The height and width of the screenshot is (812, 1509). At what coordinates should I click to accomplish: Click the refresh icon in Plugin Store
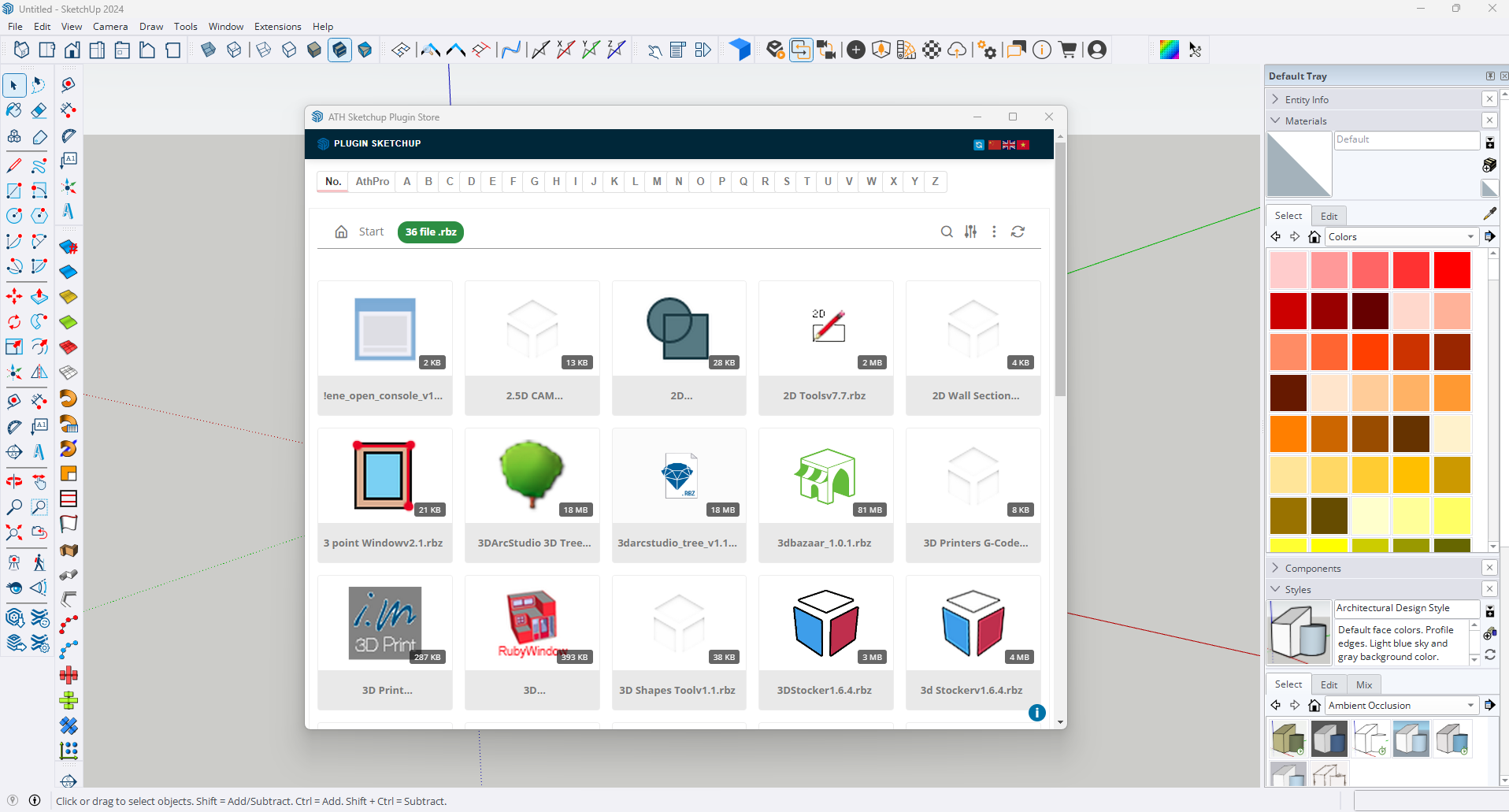click(x=1018, y=232)
